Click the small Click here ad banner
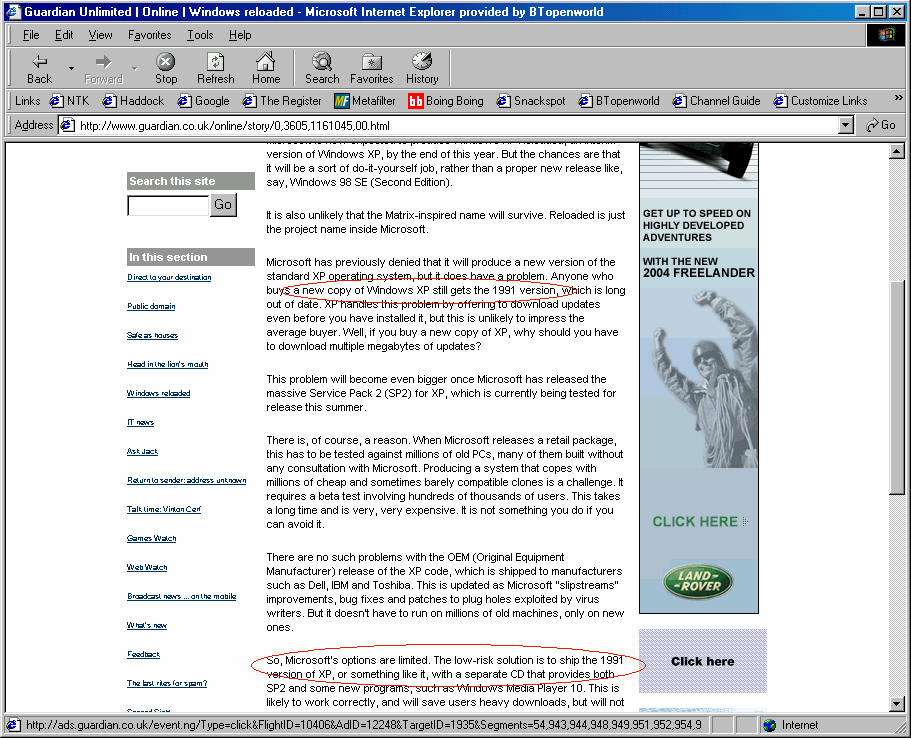The height and width of the screenshot is (738, 911). 702,661
